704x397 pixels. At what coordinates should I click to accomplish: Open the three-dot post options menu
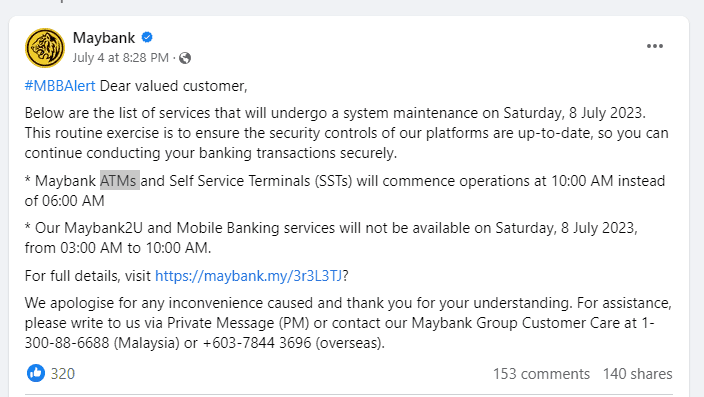655,46
